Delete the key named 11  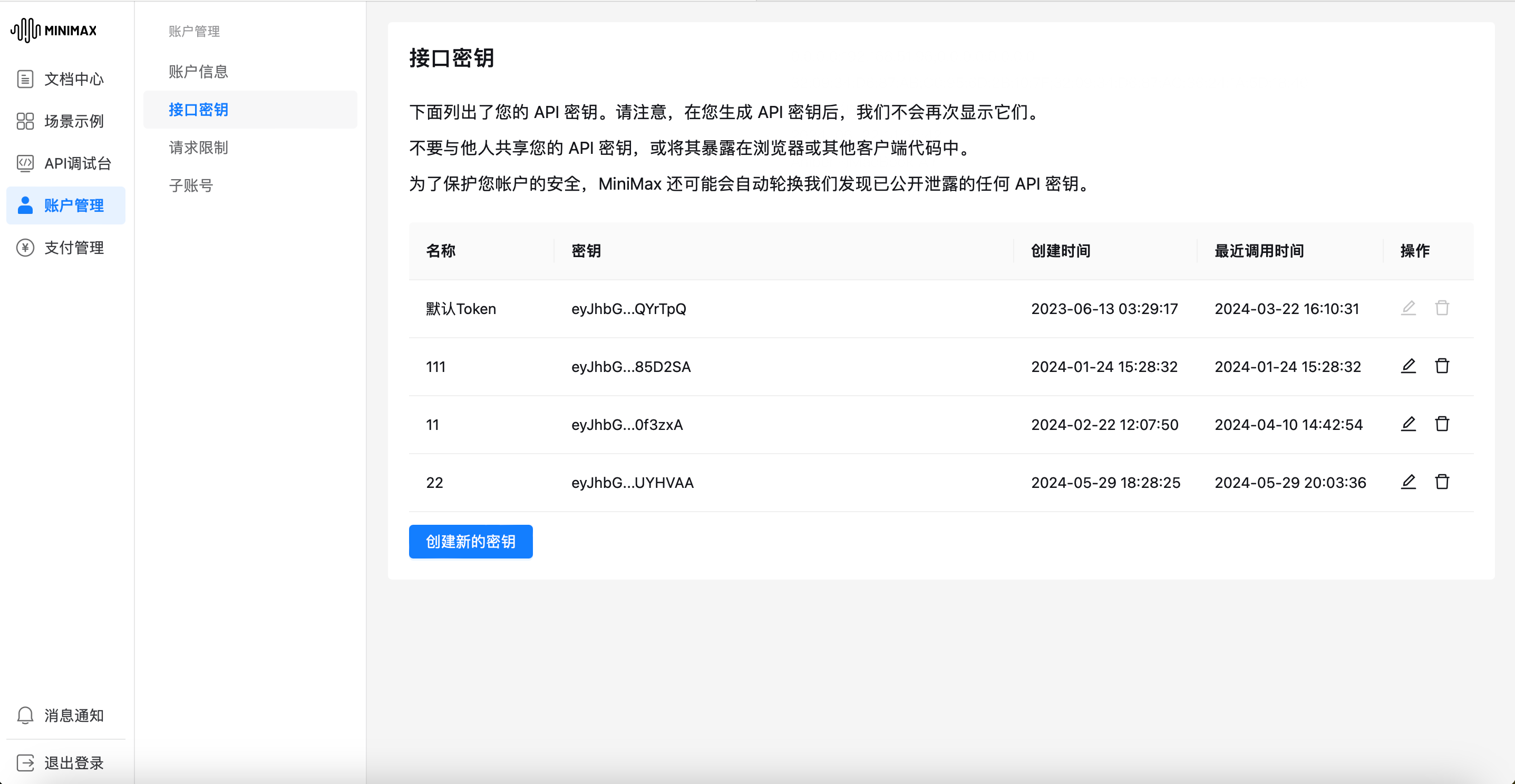pos(1442,424)
